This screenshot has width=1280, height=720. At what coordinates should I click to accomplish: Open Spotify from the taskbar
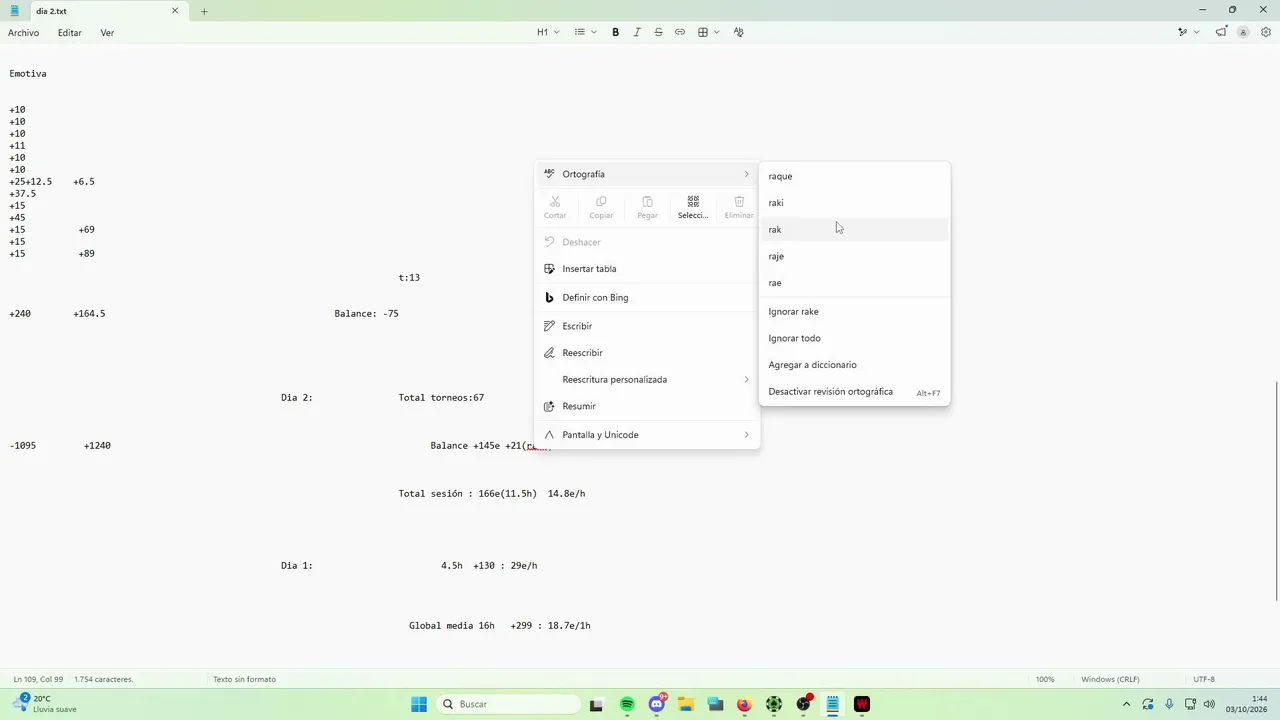click(627, 704)
